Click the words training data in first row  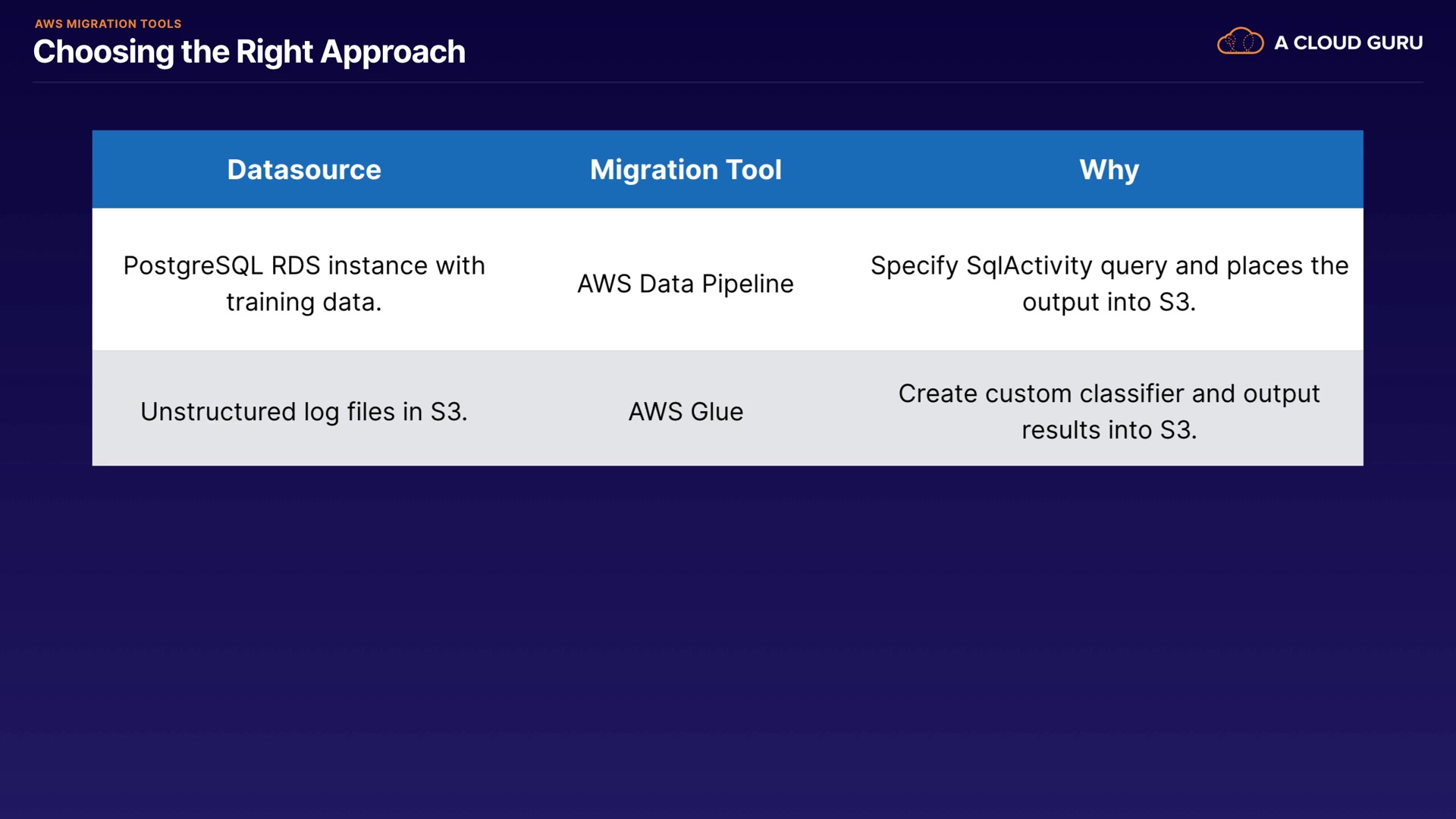[304, 302]
